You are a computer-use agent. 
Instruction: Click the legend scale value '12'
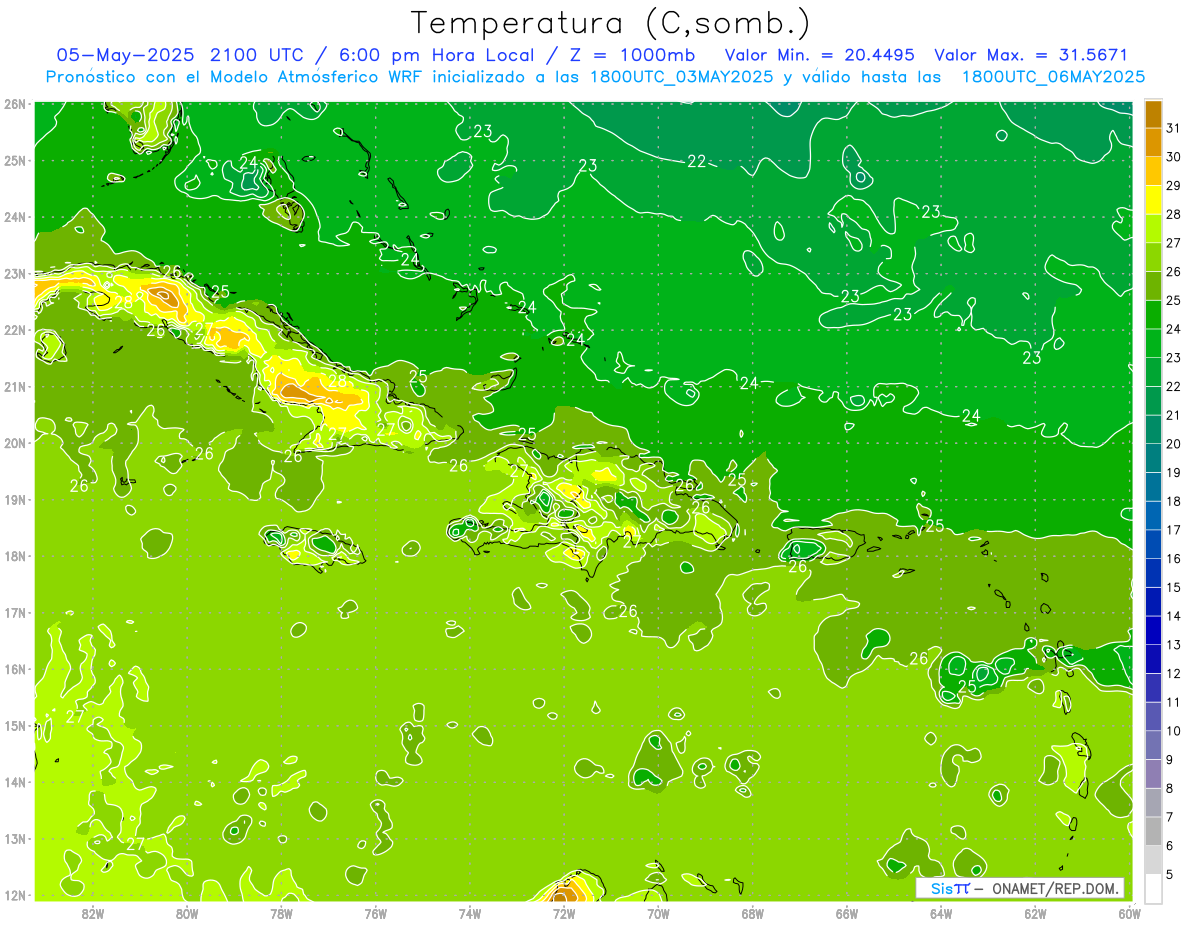click(x=1173, y=673)
